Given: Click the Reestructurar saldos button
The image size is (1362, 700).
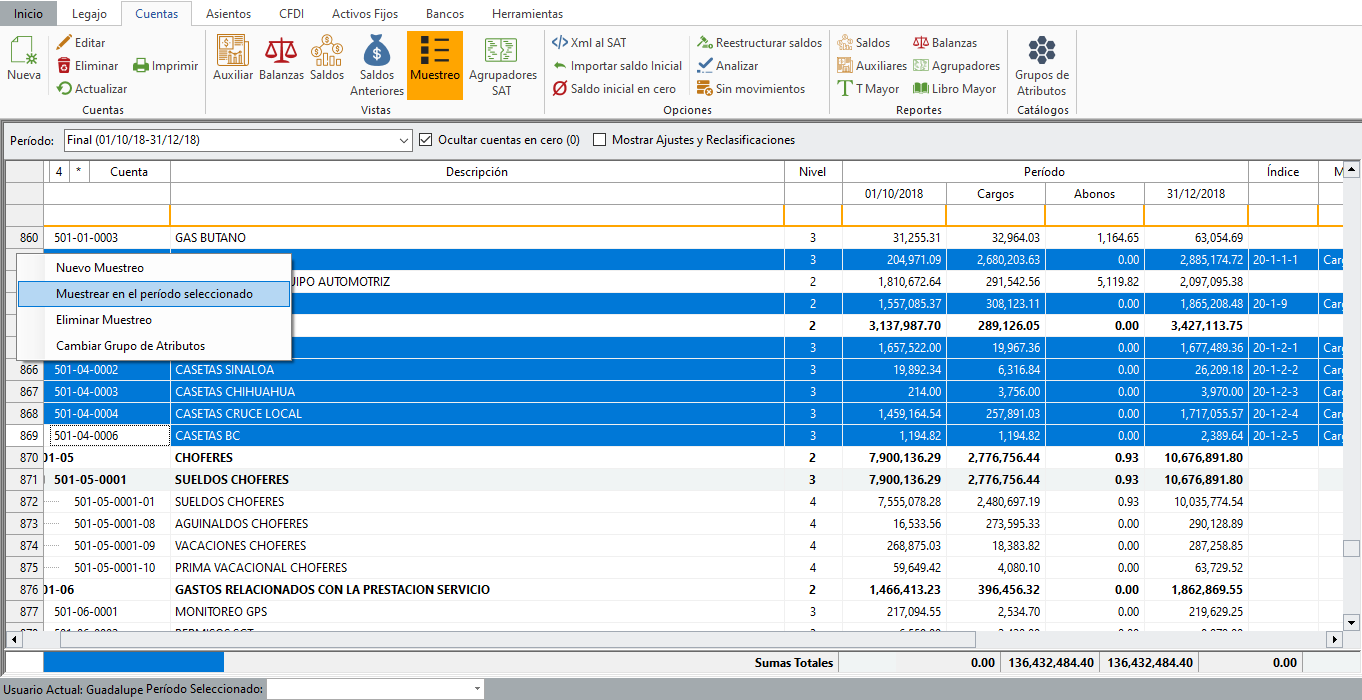Looking at the screenshot, I should click(x=759, y=43).
